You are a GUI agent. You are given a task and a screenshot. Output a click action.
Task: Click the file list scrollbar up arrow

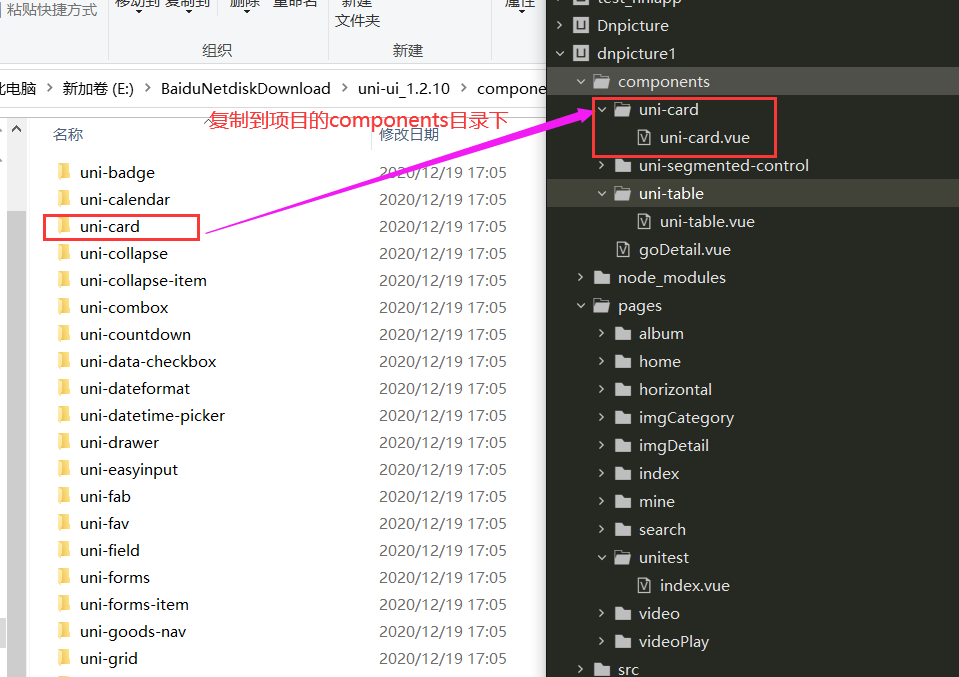[17, 128]
